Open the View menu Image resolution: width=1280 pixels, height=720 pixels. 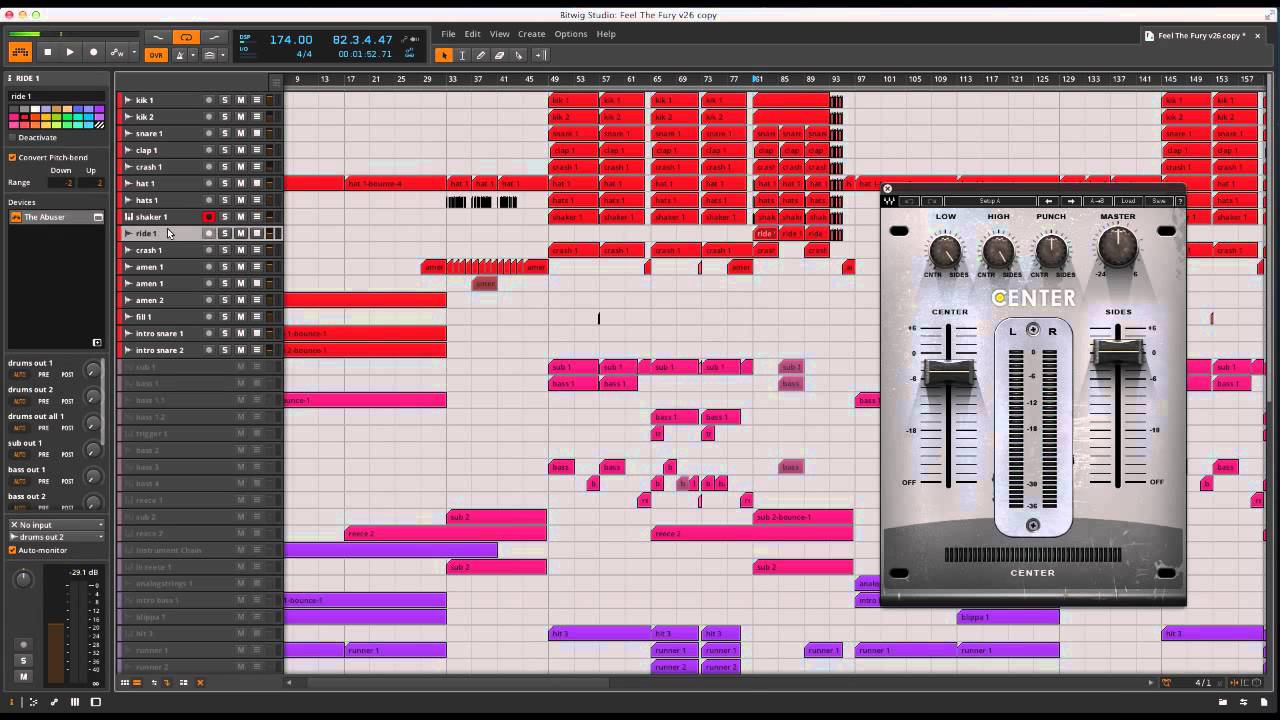coord(499,34)
